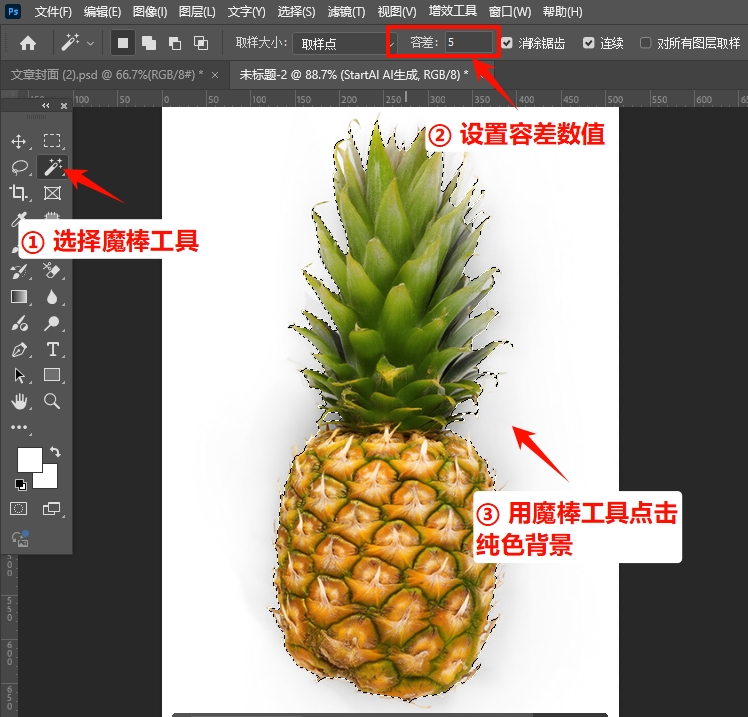Screen dimensions: 748x717
Task: Choose Subtract from Selection mode button
Action: [175, 43]
